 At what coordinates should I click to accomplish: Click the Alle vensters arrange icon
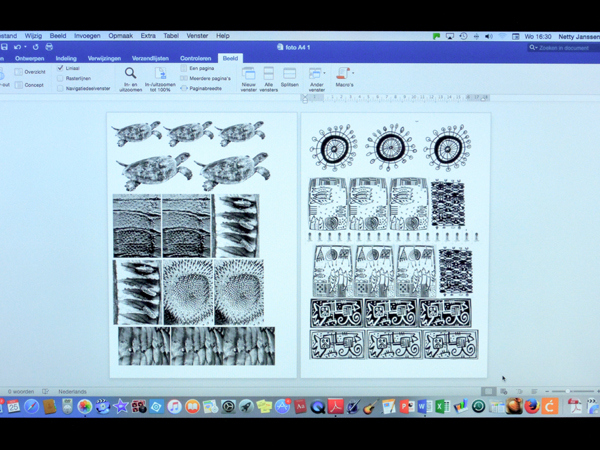coord(268,74)
